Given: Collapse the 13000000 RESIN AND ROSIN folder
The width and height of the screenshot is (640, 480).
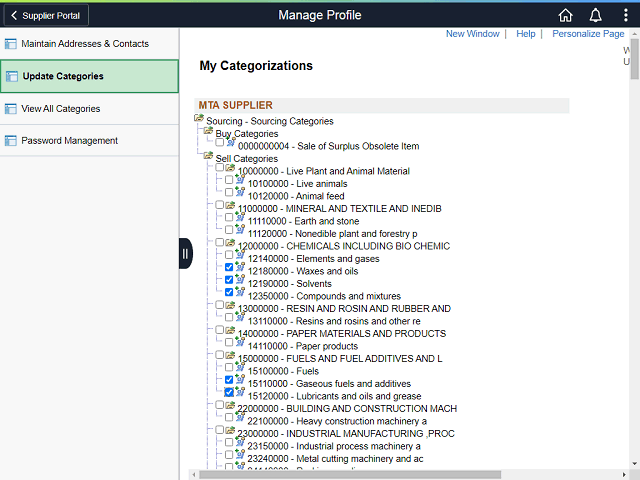Looking at the screenshot, I should (230, 305).
